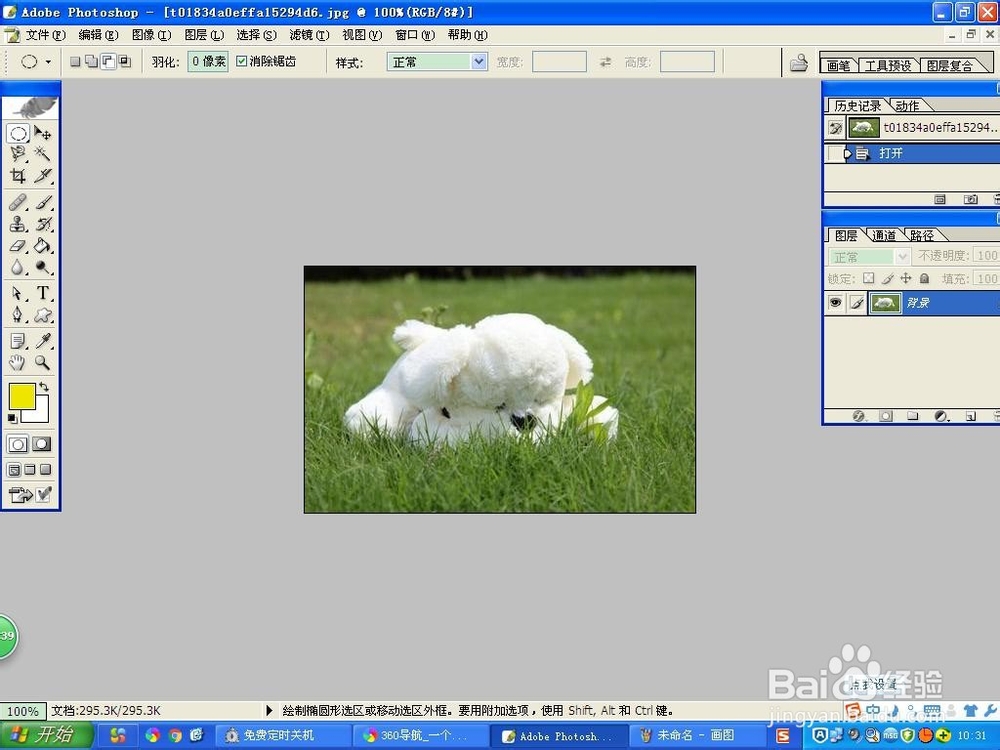
Task: Select the Paint Bucket tool
Action: (x=43, y=246)
